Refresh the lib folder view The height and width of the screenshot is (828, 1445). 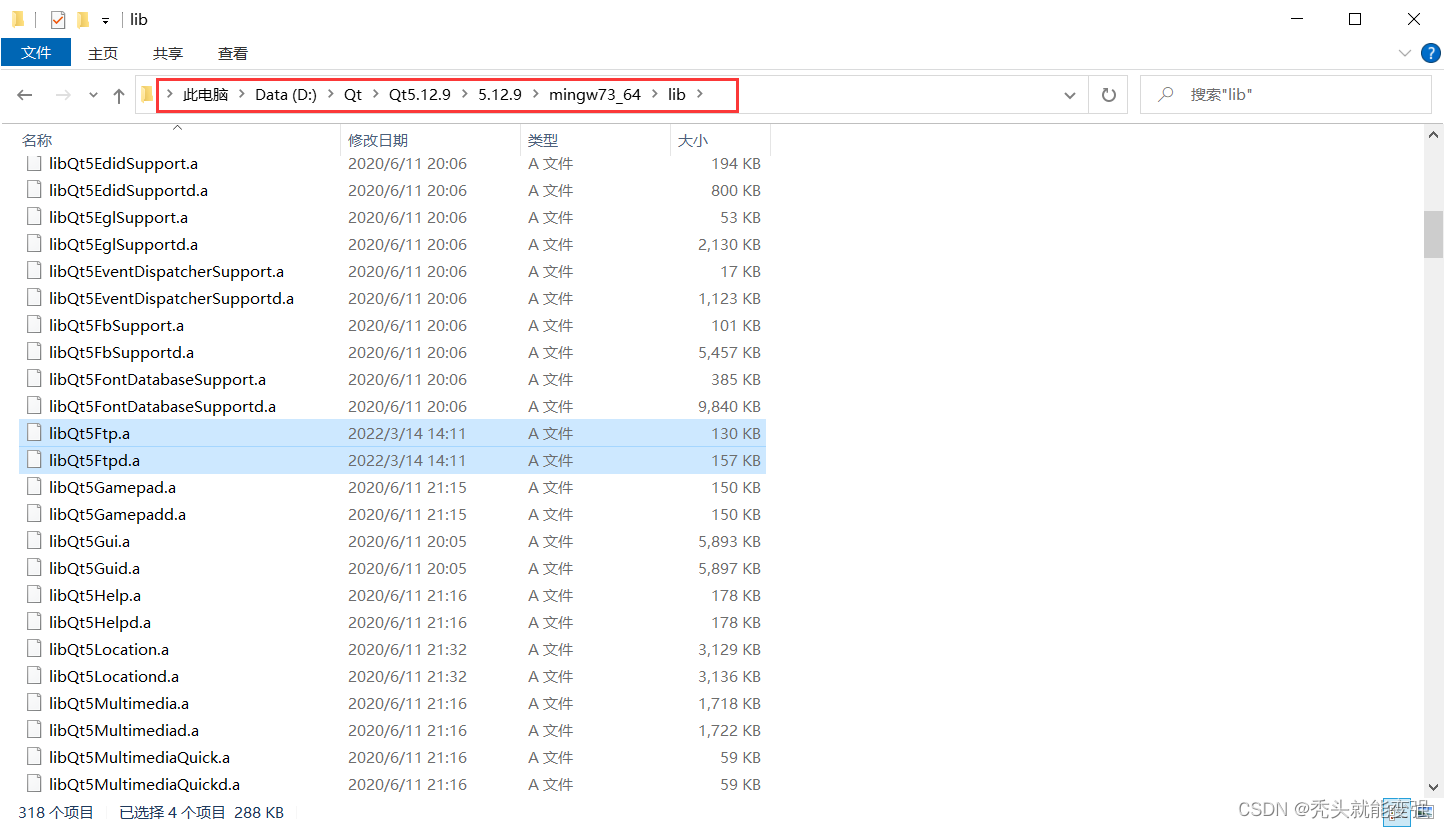point(1108,95)
